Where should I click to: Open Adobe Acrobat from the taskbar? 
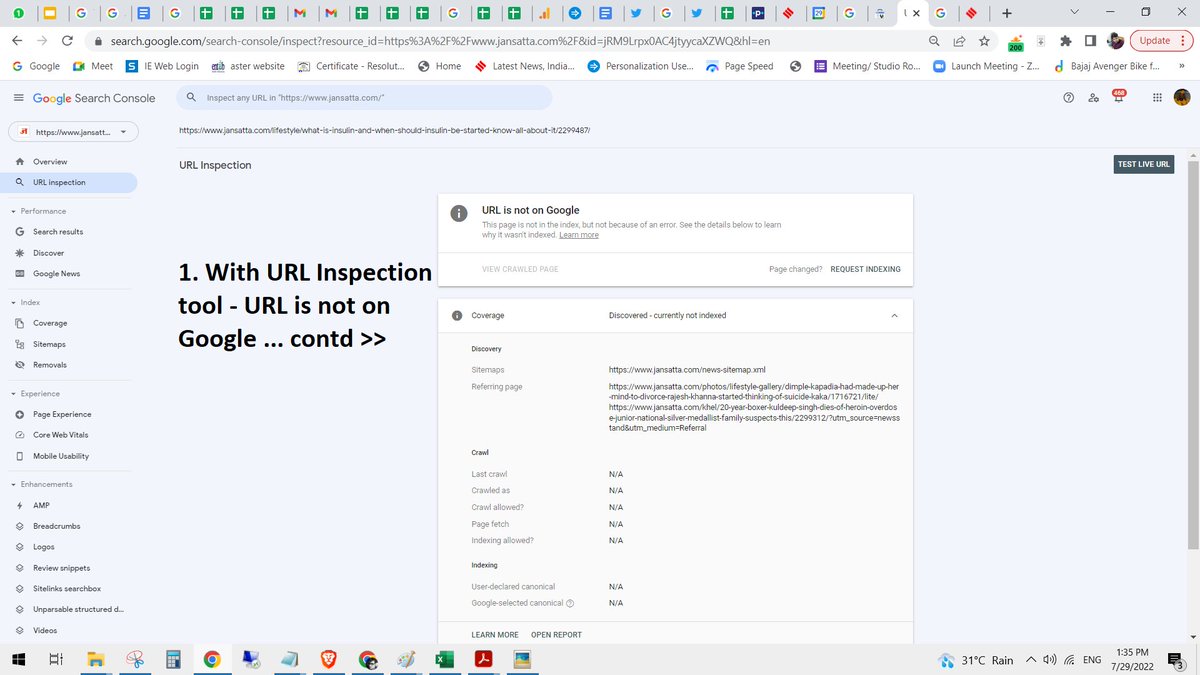click(x=483, y=660)
